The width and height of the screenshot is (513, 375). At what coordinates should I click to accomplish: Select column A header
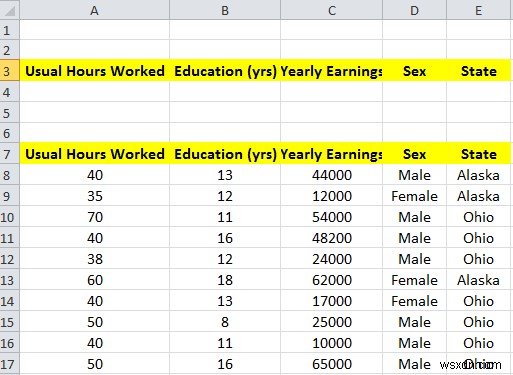click(95, 10)
